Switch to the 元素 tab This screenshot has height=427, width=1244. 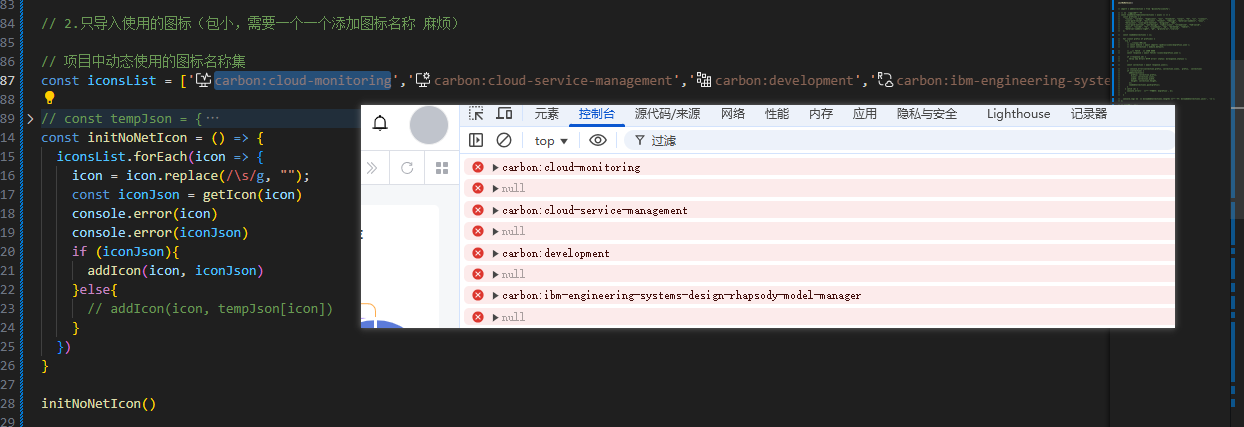(x=547, y=114)
